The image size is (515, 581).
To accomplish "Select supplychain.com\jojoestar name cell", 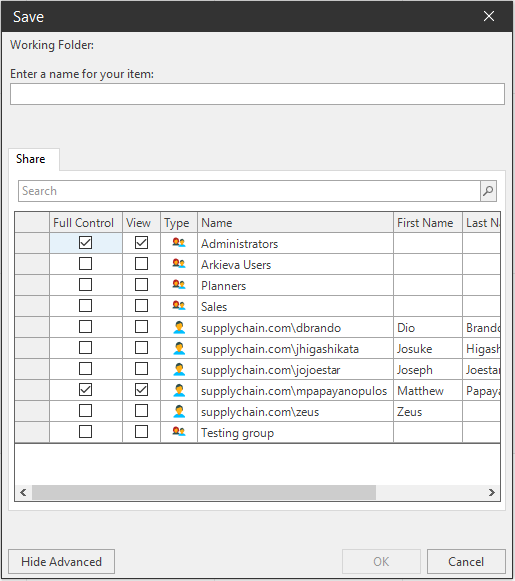I will [x=295, y=369].
